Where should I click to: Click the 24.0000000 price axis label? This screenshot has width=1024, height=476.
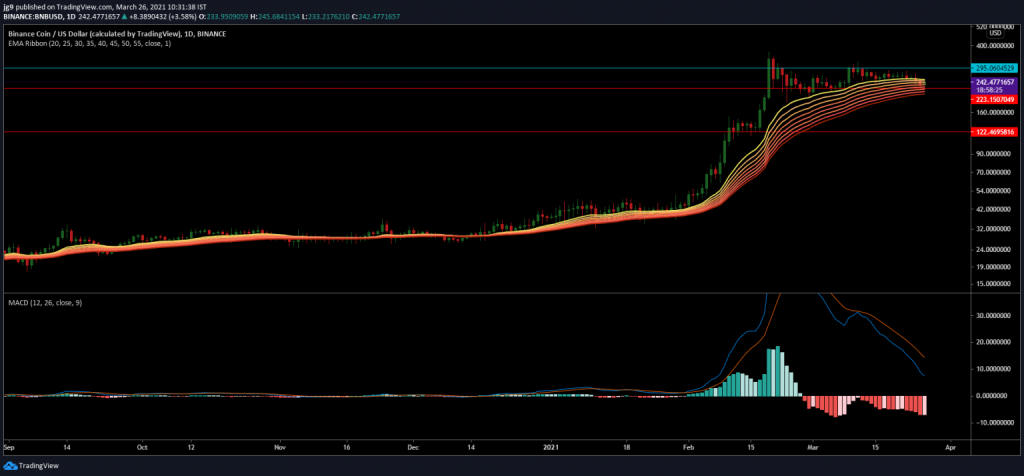tap(995, 250)
